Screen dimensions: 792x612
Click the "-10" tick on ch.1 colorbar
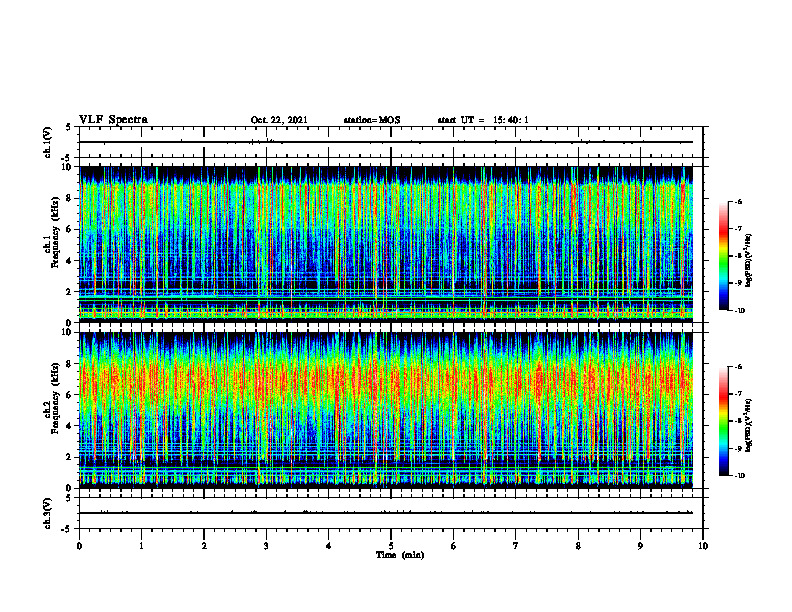[x=740, y=311]
